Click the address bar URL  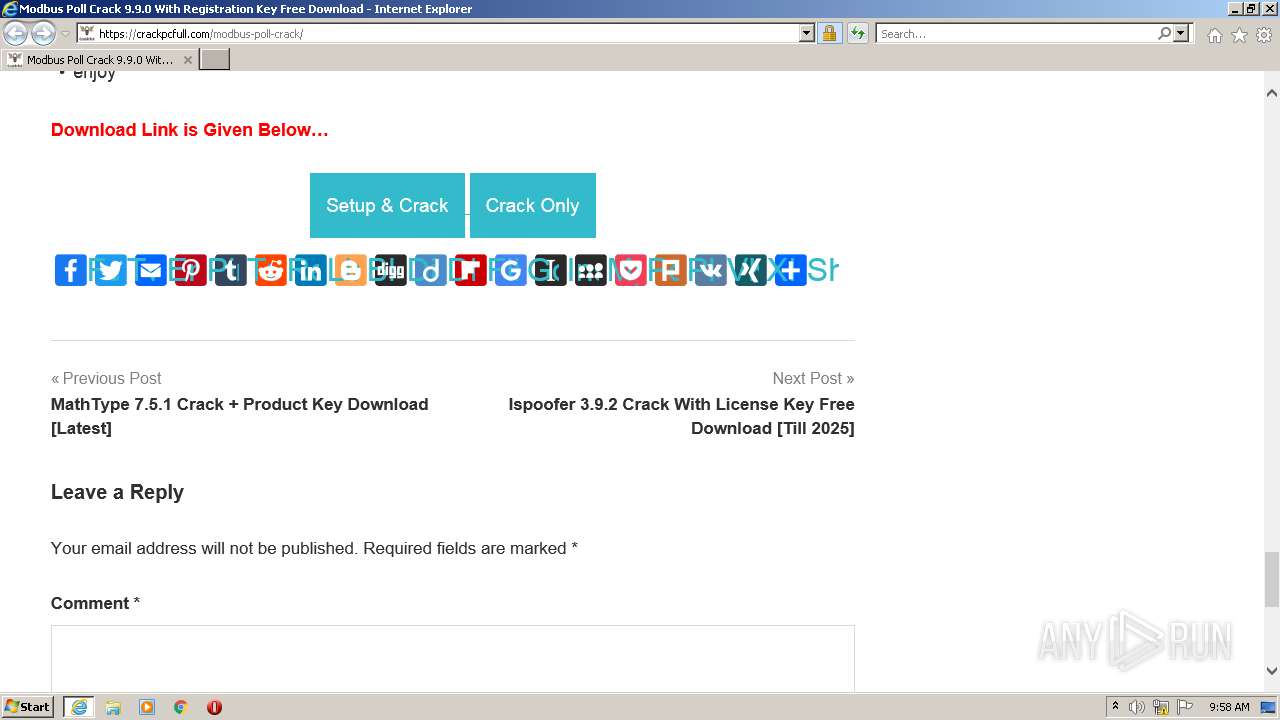coord(200,34)
